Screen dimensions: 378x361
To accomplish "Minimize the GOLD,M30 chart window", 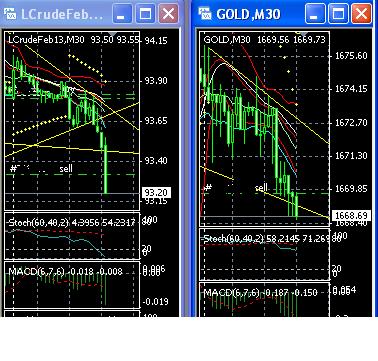I will coord(315,14).
